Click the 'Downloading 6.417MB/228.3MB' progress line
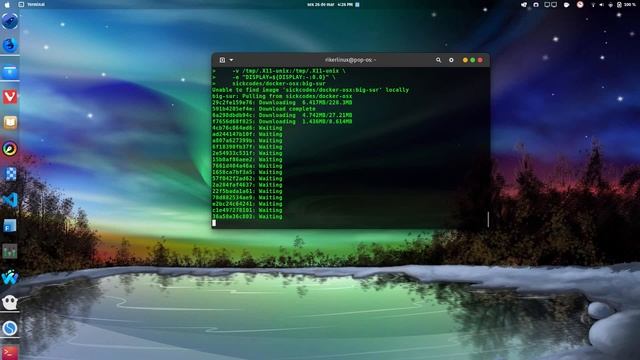 click(282, 102)
